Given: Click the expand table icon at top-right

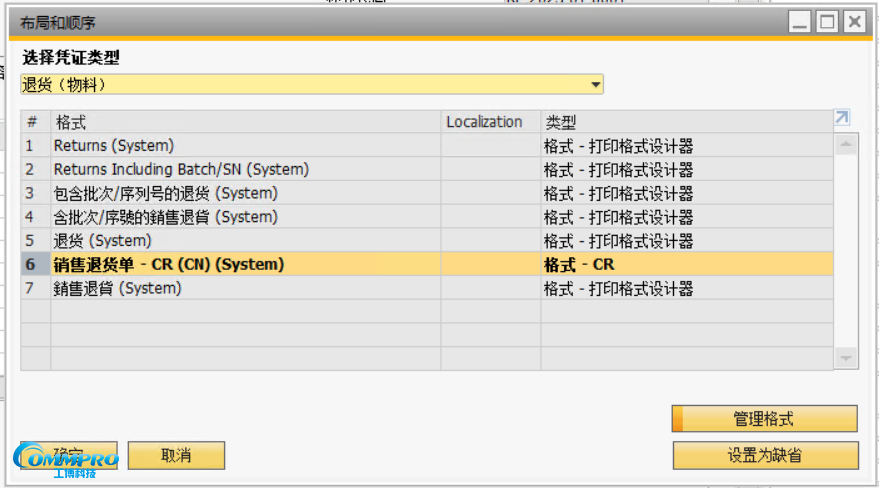Looking at the screenshot, I should click(841, 118).
